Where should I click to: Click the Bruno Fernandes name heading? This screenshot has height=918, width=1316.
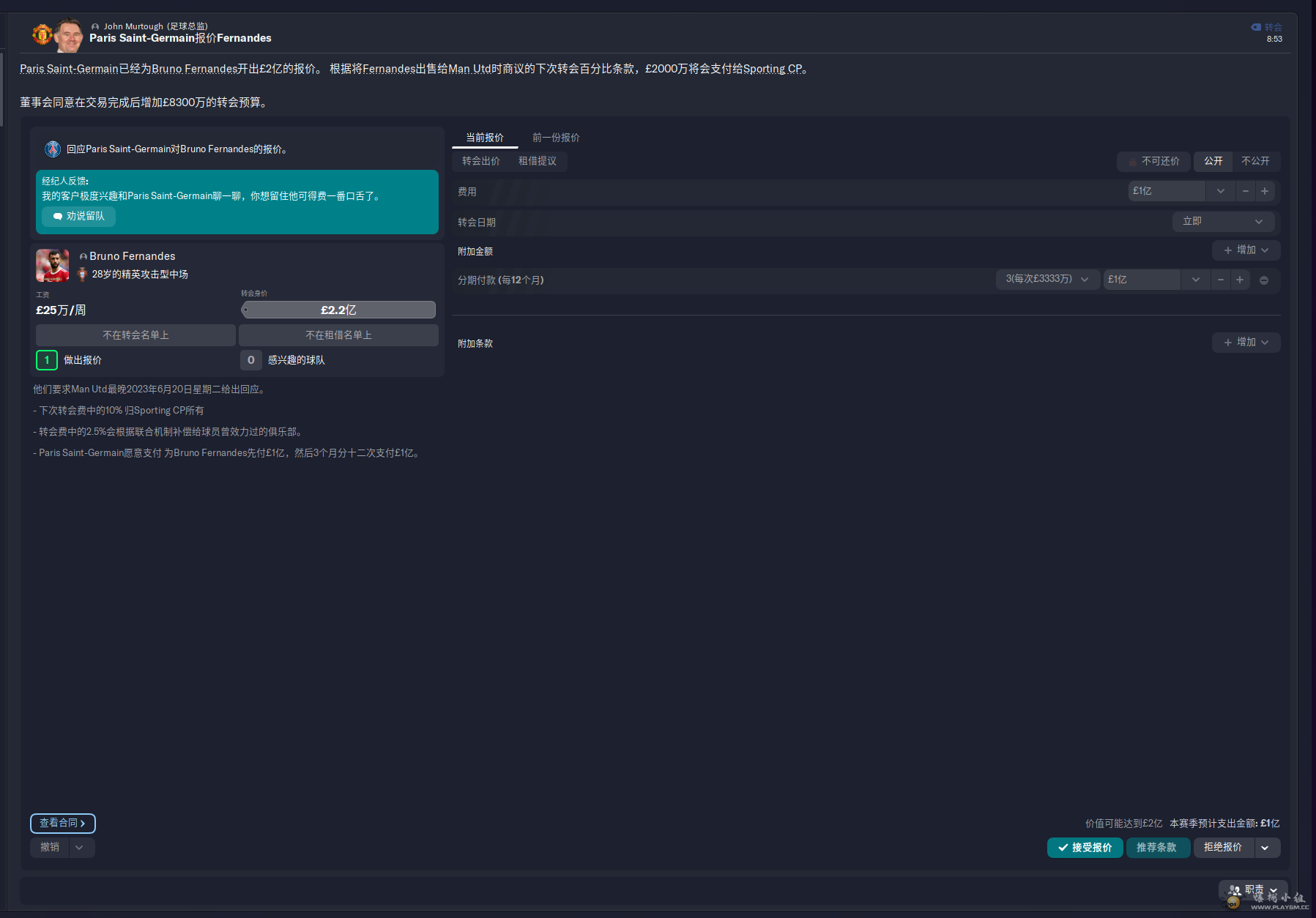133,256
